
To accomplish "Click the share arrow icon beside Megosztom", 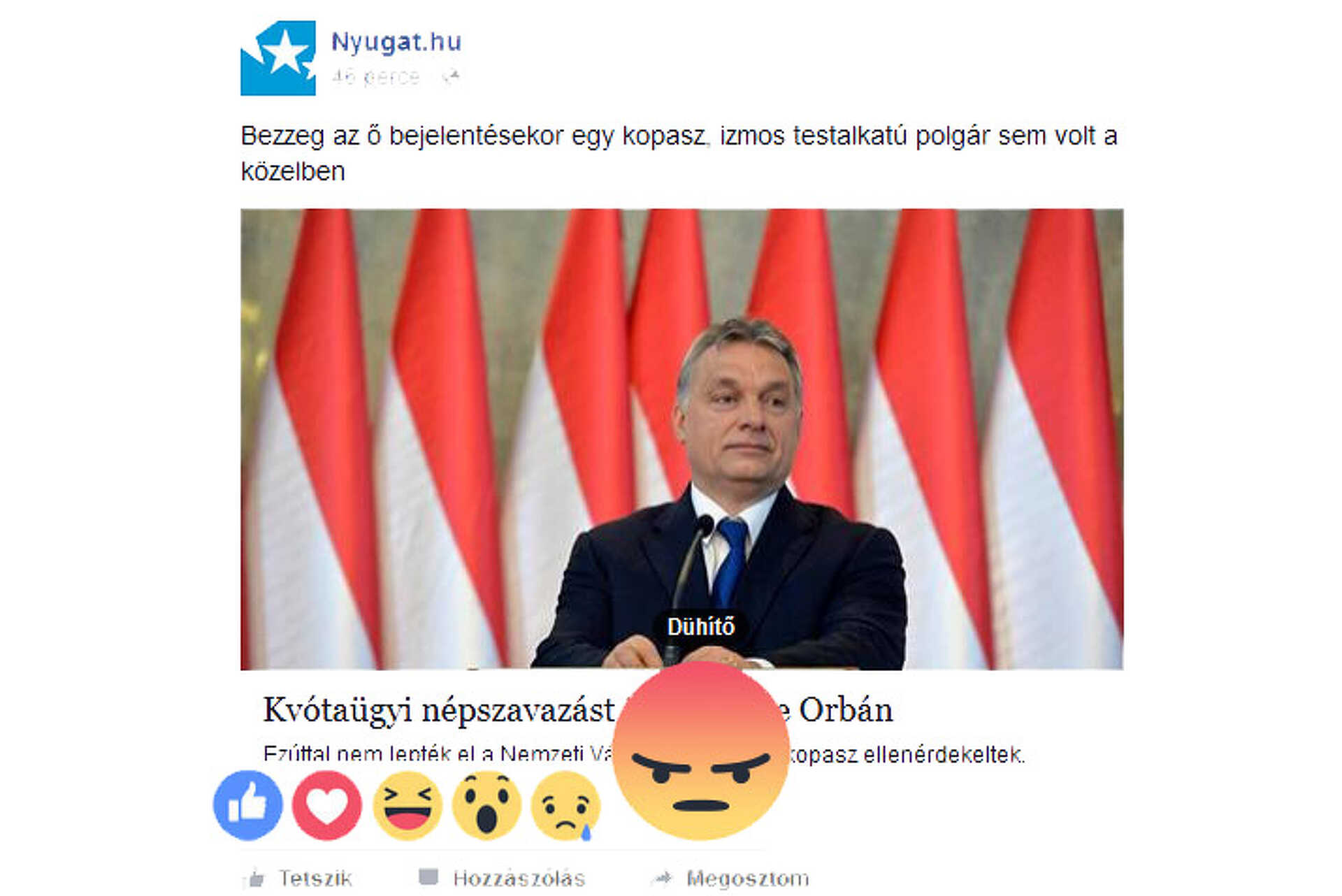I will click(x=661, y=878).
